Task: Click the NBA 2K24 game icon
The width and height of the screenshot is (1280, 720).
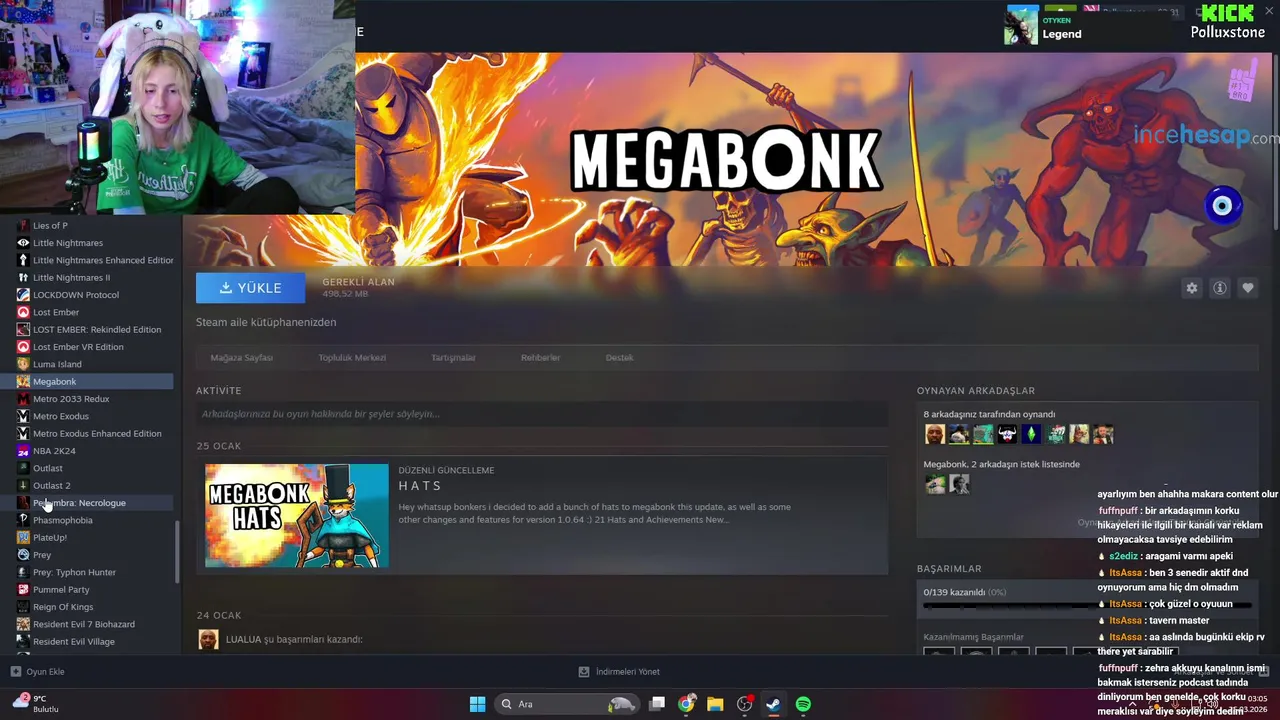Action: (x=23, y=451)
